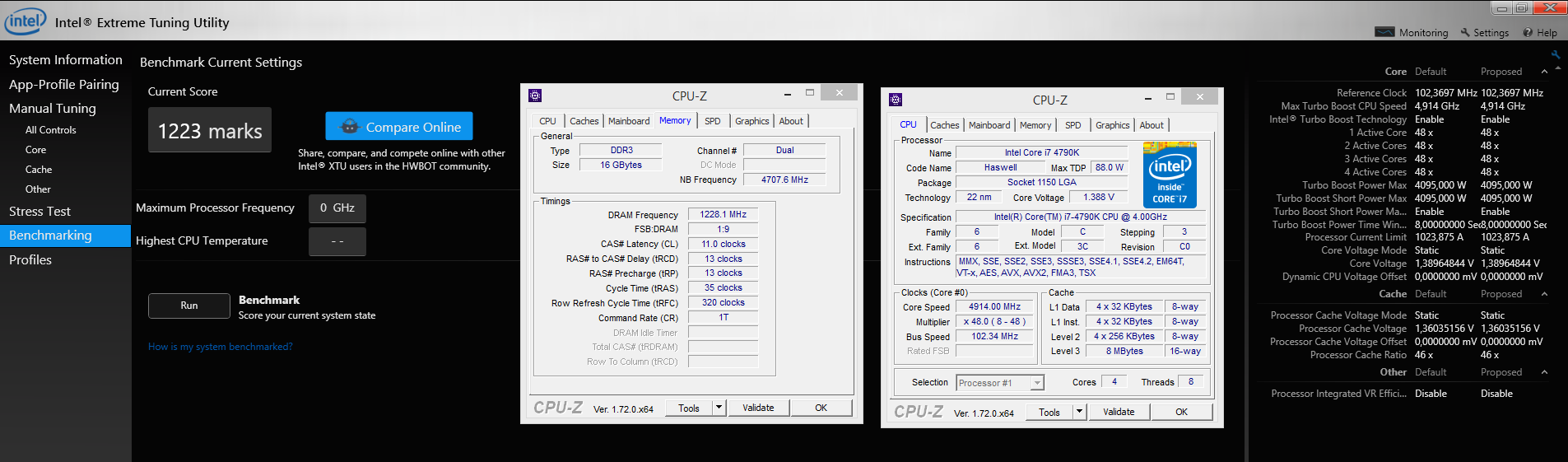Click the Compare Online button
The image size is (1568, 462).
[399, 126]
